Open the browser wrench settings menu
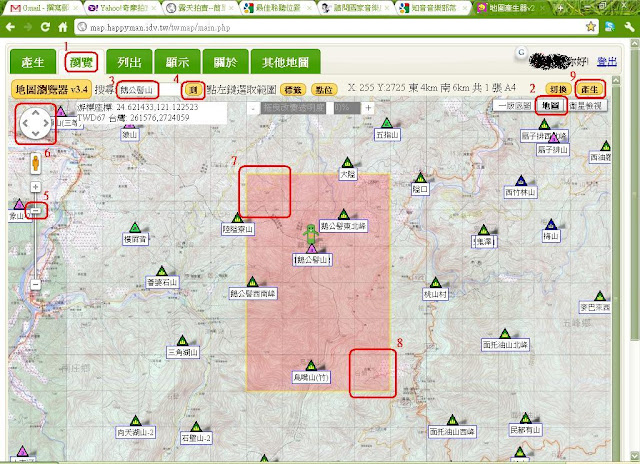This screenshot has height=464, width=640. click(x=629, y=27)
